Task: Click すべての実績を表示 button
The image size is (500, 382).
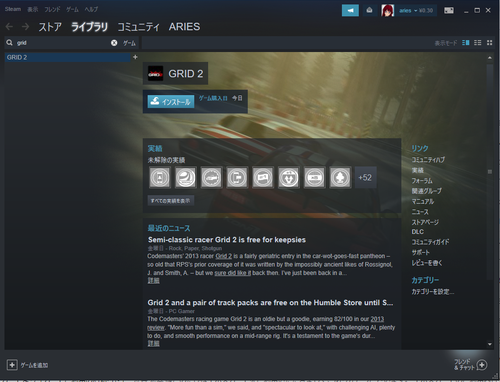Action: coord(170,201)
